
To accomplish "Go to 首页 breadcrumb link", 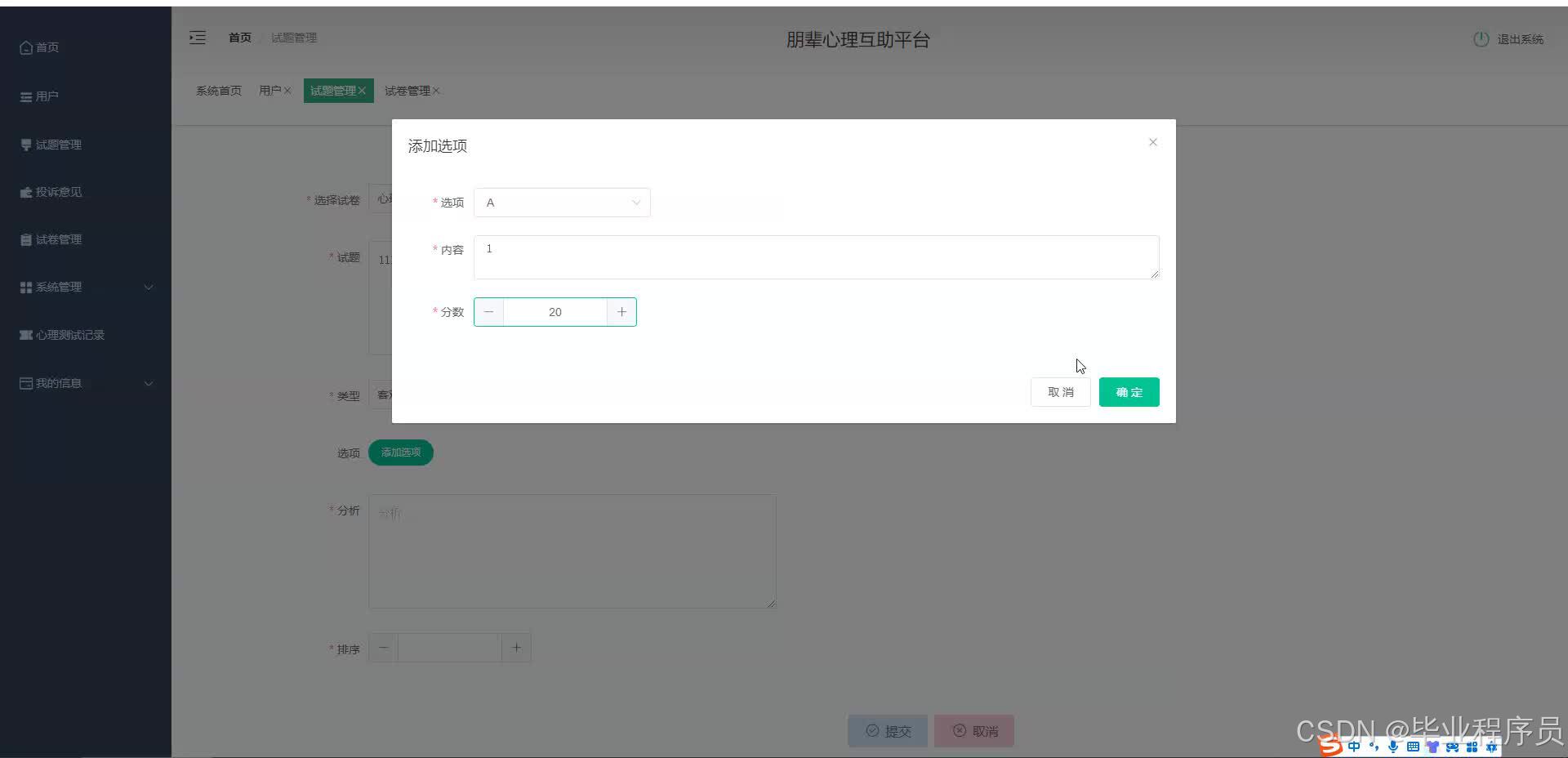I will click(x=240, y=38).
